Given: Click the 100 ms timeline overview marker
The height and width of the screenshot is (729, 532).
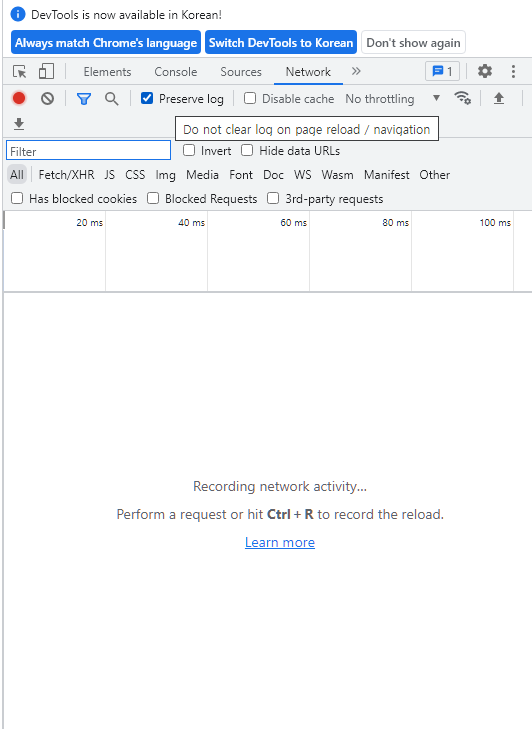Looking at the screenshot, I should click(x=495, y=223).
